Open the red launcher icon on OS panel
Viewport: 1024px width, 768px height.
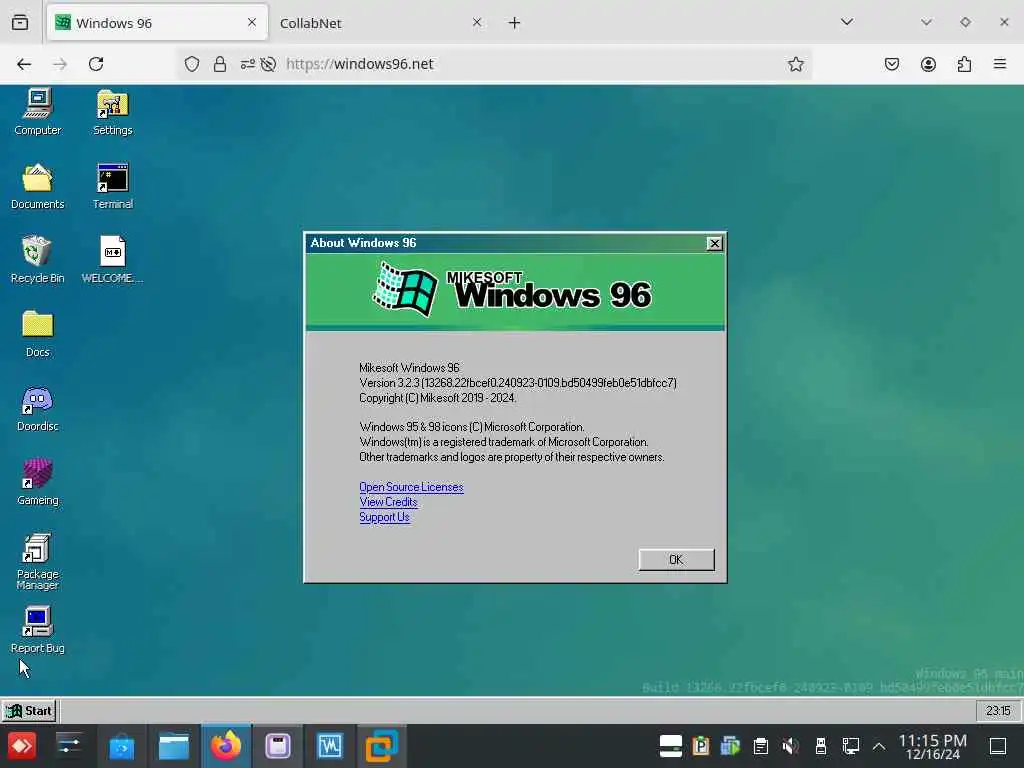[x=22, y=746]
